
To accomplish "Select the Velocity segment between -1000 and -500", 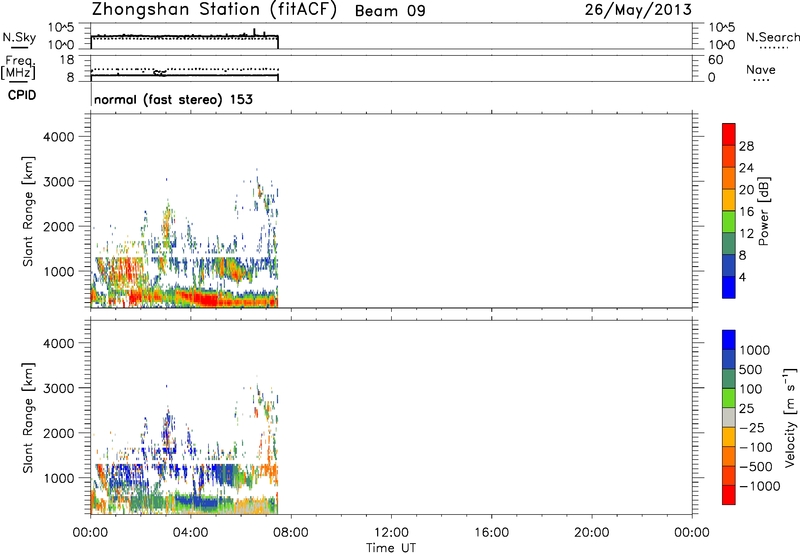I will tap(729, 475).
